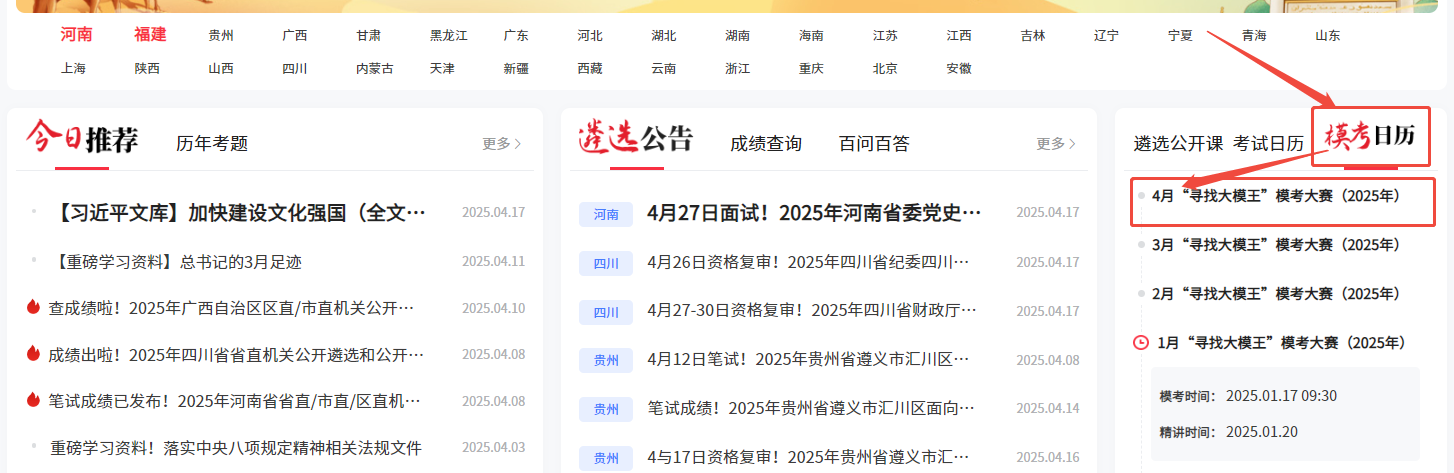Choose the 内蒙古 region link
Image resolution: width=1454 pixels, height=473 pixels.
coord(375,69)
